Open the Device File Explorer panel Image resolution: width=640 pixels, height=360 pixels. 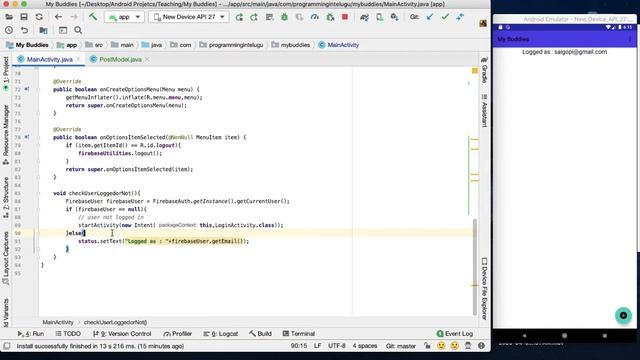484,289
